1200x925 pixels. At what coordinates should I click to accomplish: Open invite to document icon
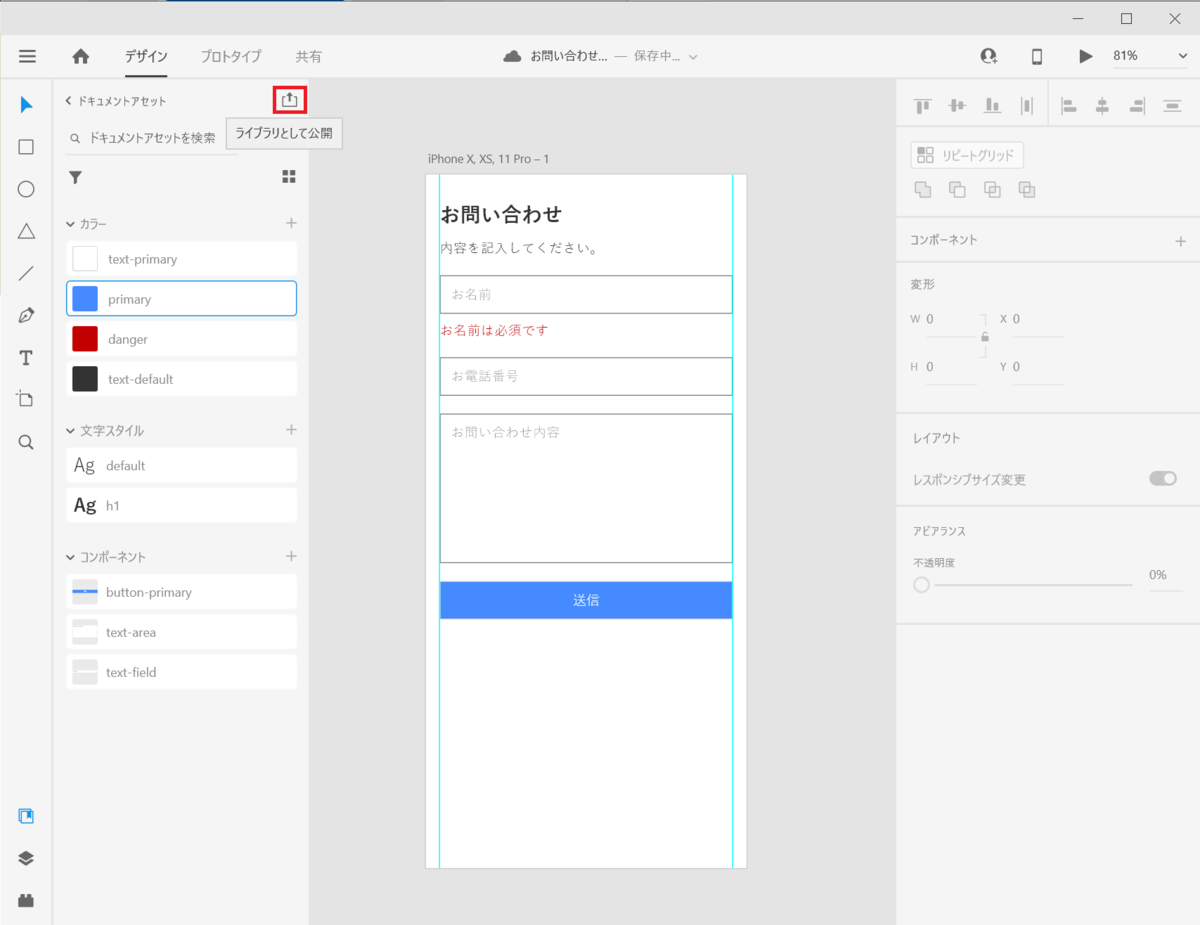pos(989,57)
